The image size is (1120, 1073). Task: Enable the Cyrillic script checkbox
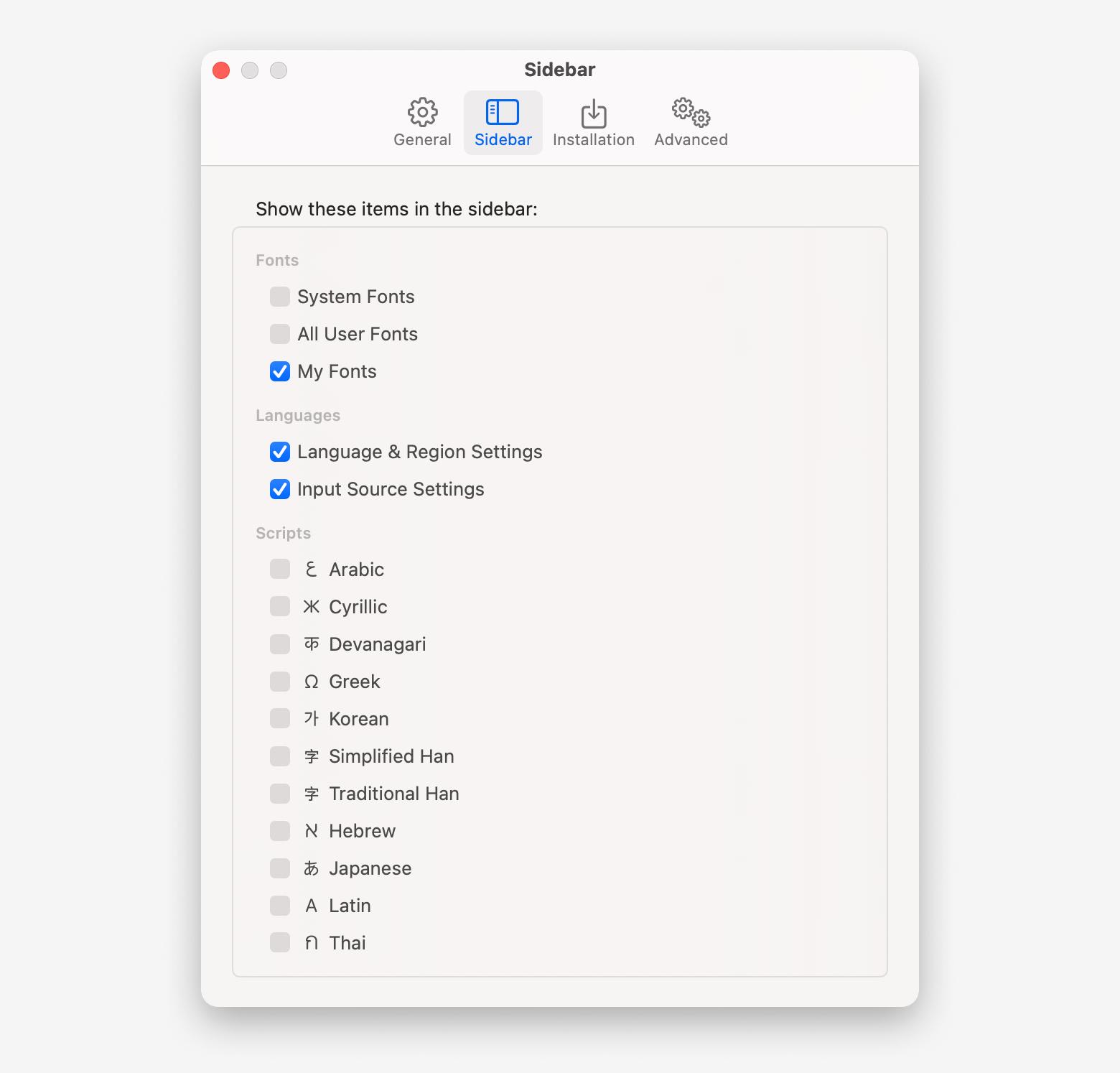click(280, 607)
